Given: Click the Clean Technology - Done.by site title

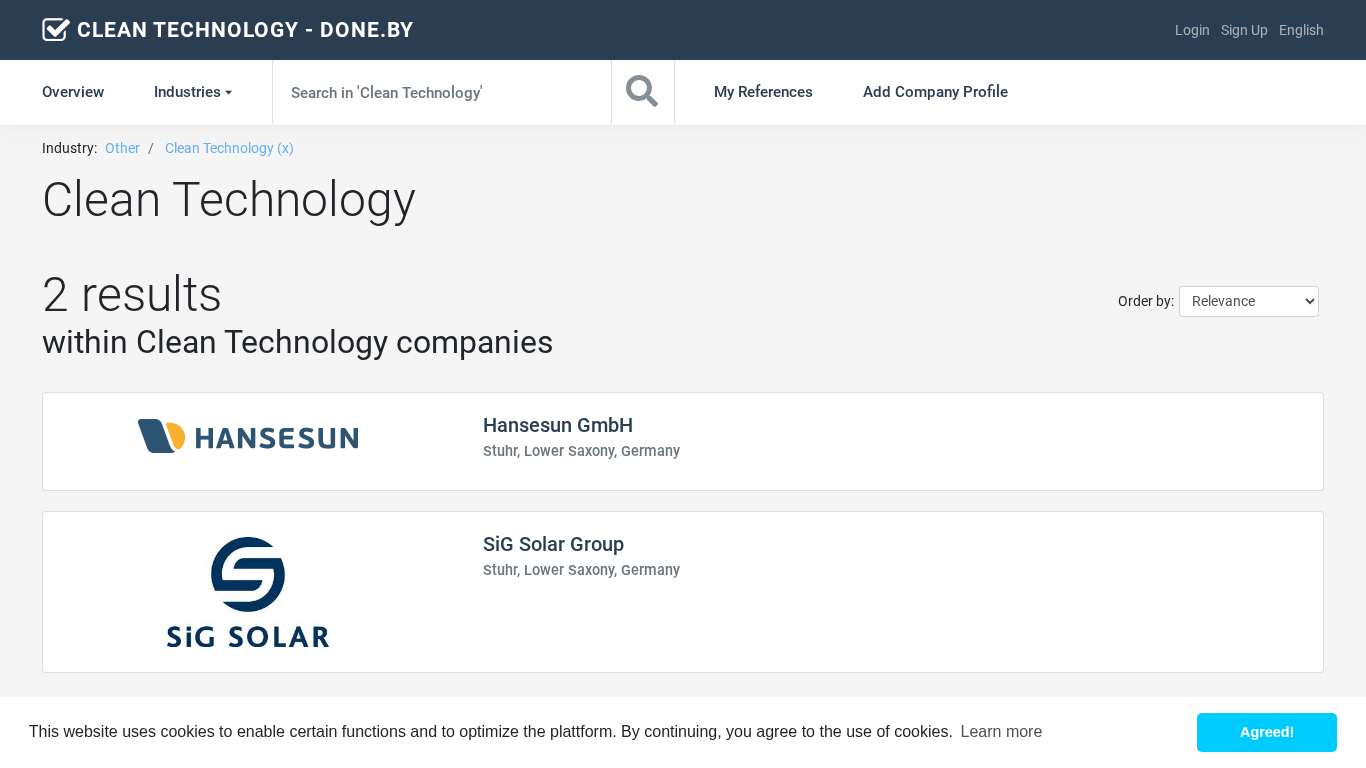Looking at the screenshot, I should point(245,30).
